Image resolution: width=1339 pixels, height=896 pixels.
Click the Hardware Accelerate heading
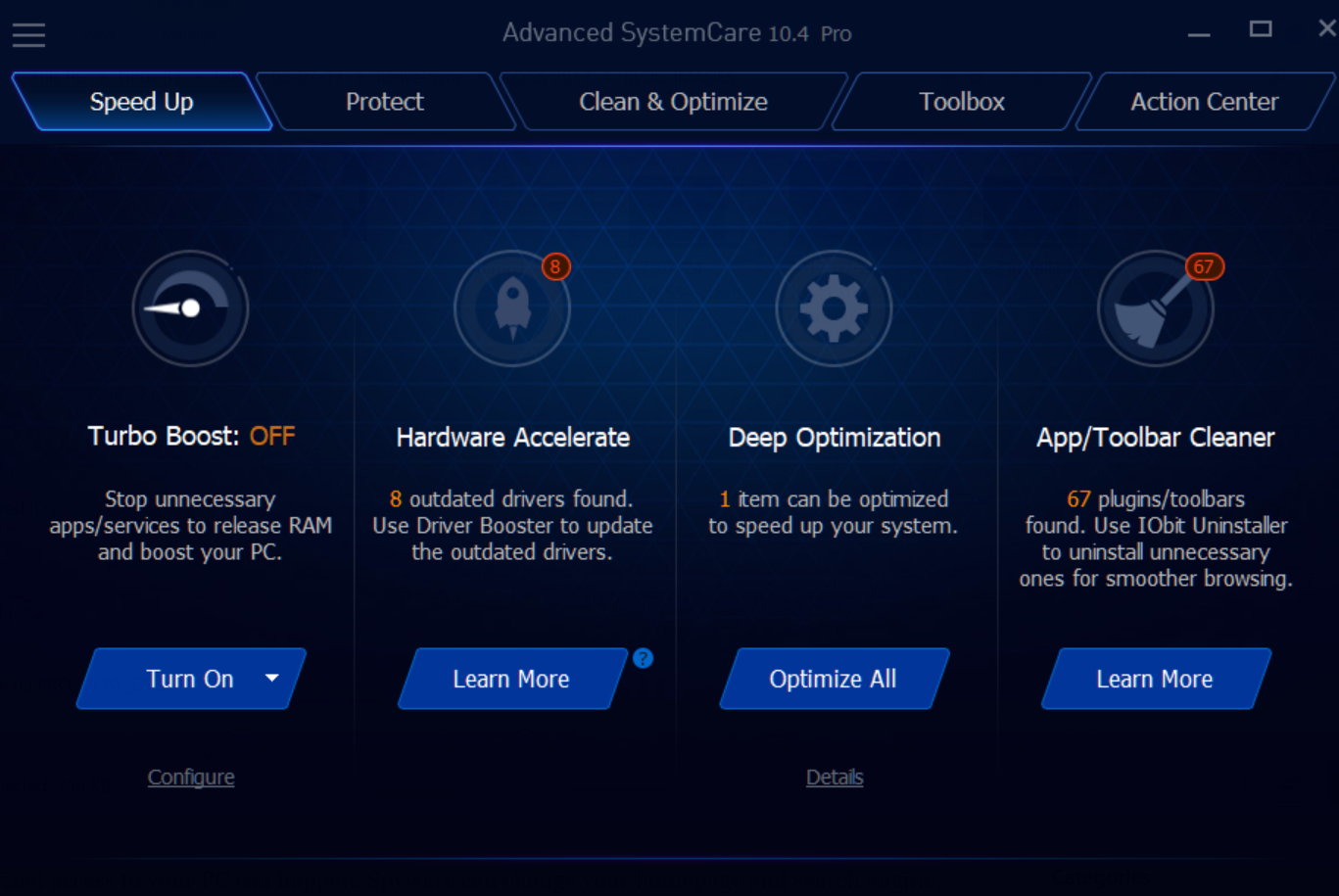coord(512,438)
